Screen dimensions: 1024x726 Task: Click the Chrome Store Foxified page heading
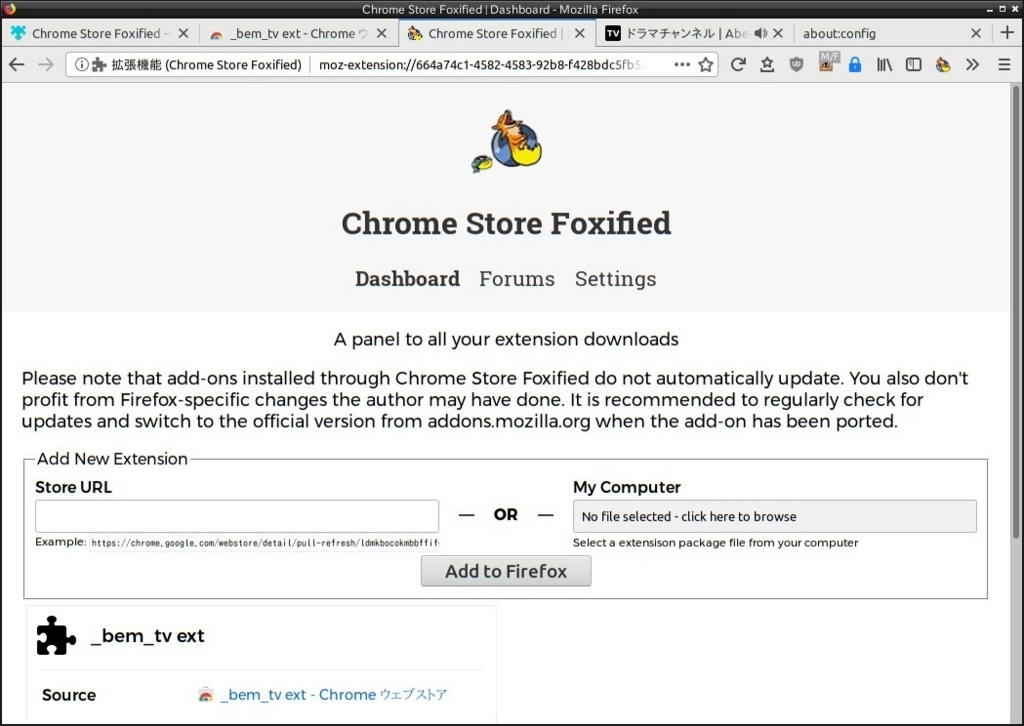[506, 223]
